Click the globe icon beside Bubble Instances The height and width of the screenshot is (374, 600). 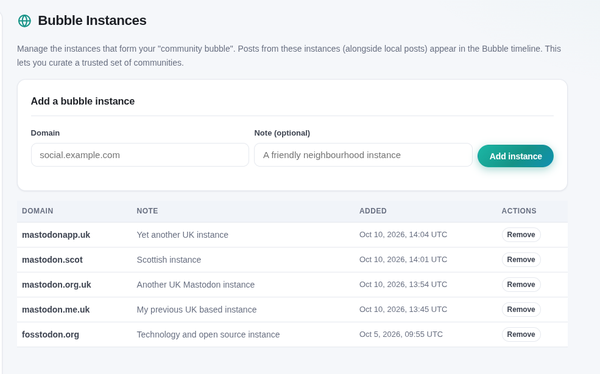point(24,21)
